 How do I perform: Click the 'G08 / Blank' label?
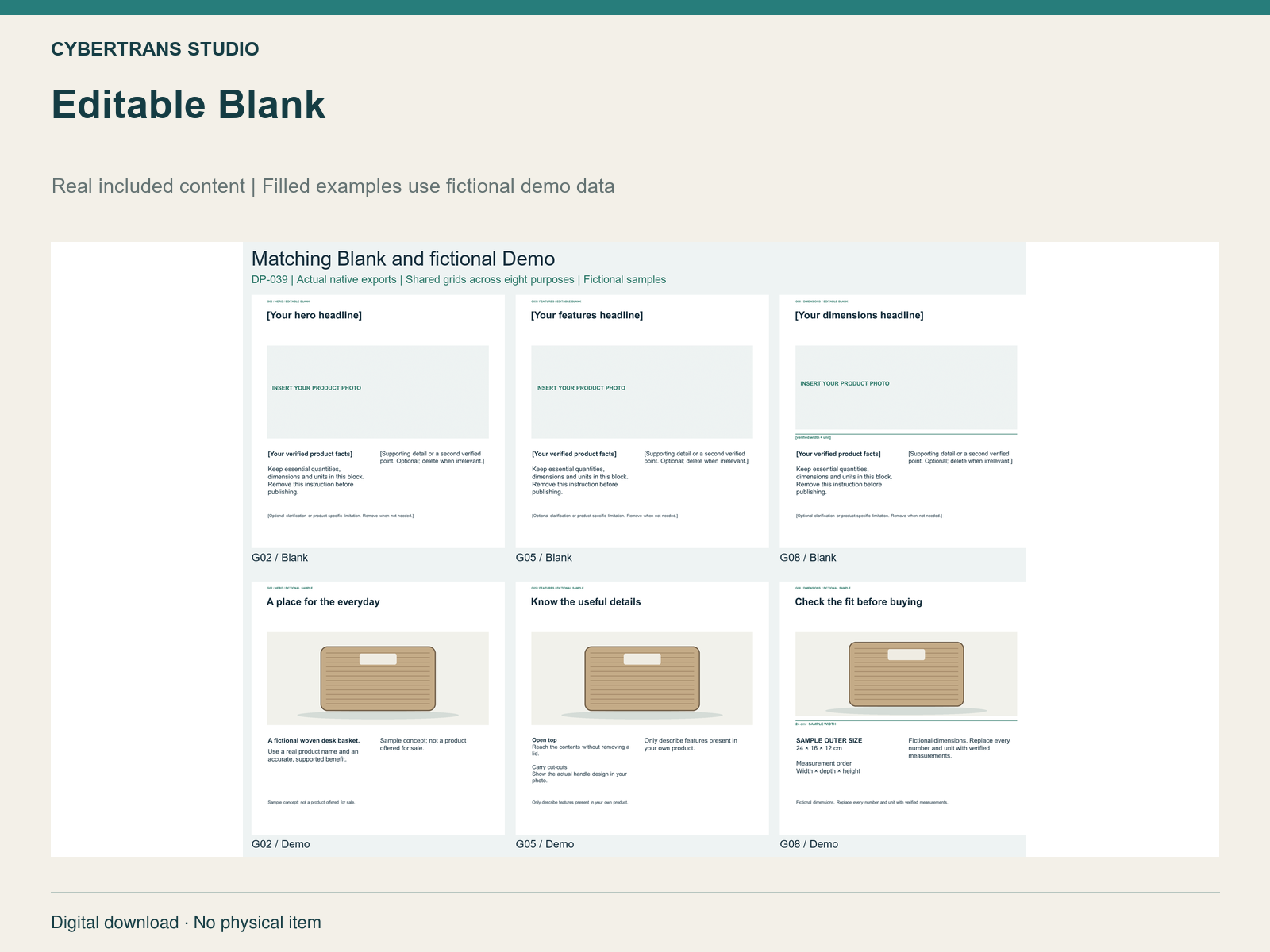click(808, 558)
